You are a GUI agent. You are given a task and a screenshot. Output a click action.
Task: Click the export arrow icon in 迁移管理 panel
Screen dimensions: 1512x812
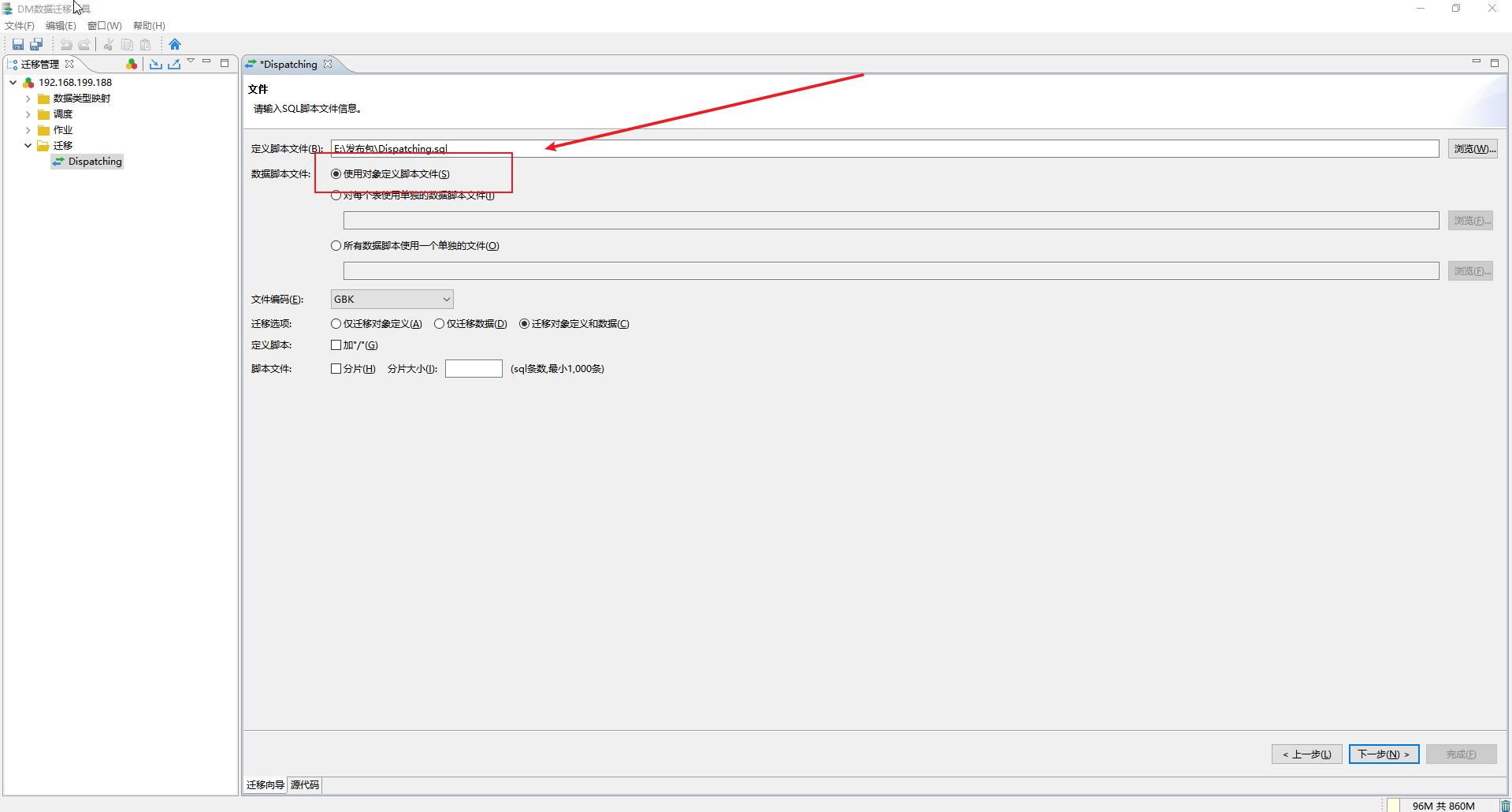(174, 64)
